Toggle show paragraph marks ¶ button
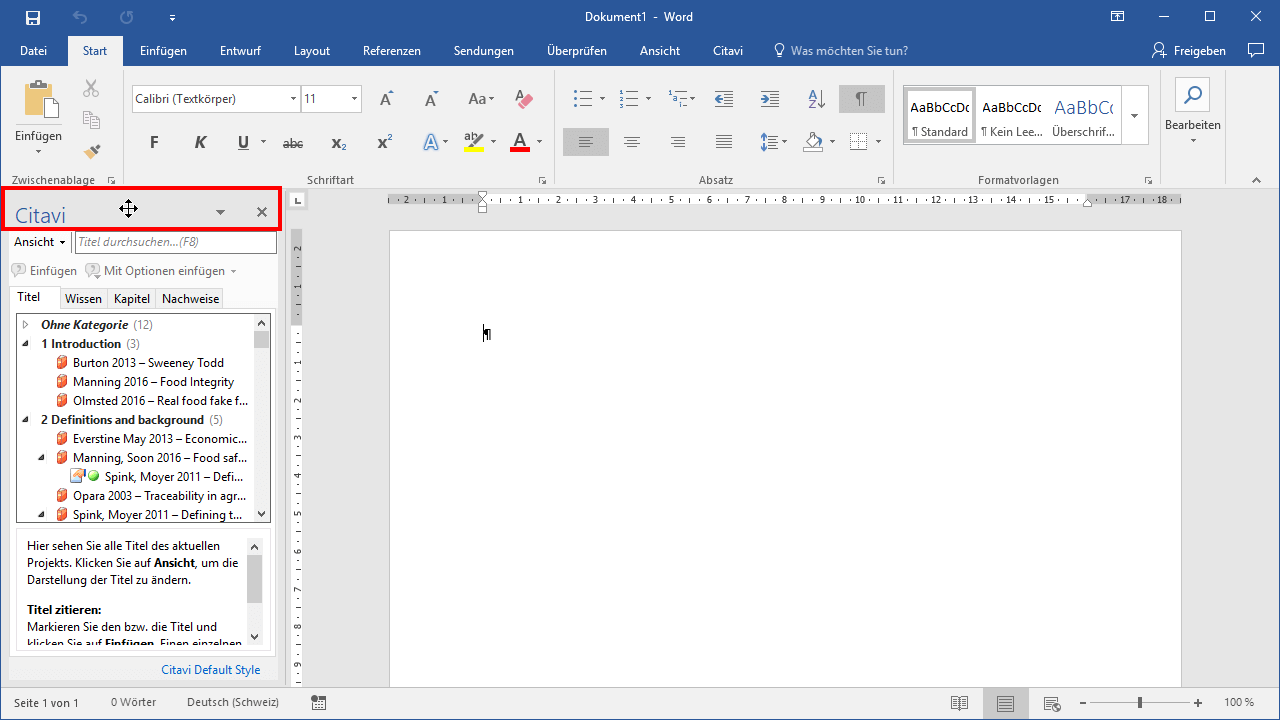1280x720 pixels. [861, 99]
